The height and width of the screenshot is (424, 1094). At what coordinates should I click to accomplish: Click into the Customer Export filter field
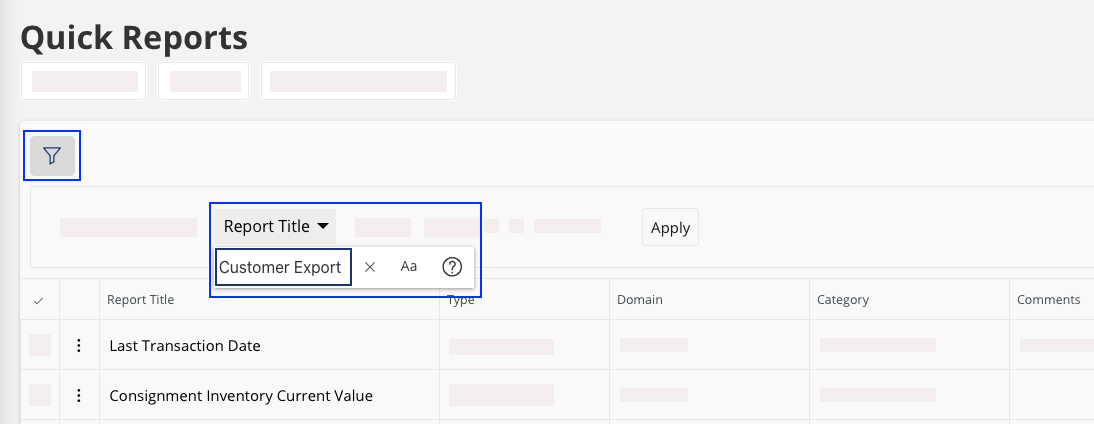(282, 267)
